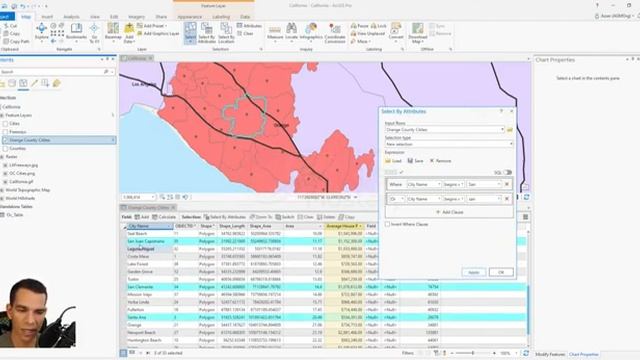
Task: Open Go To XY tool
Action: click(x=94, y=32)
